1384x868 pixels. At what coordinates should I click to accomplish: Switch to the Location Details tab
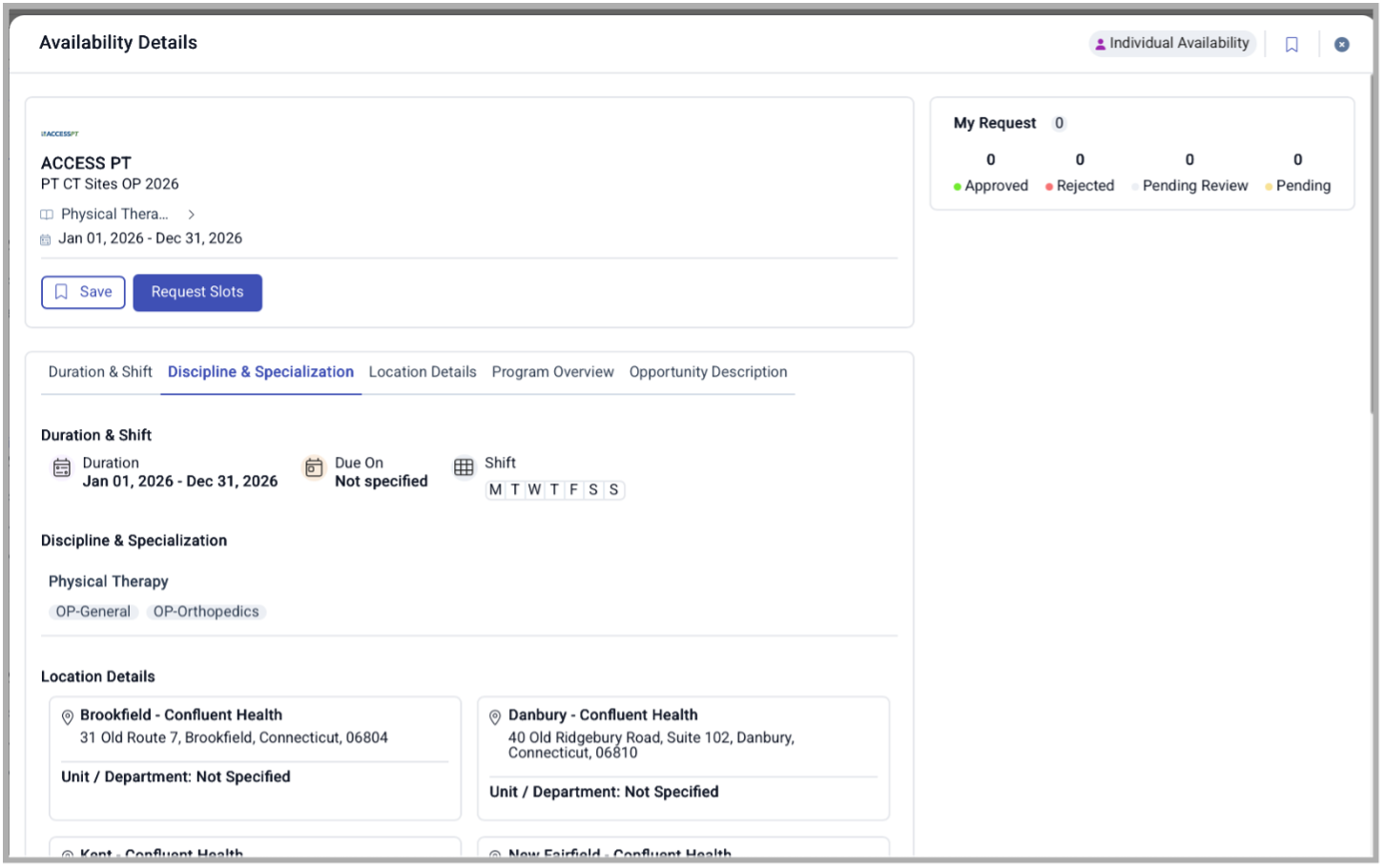(423, 372)
